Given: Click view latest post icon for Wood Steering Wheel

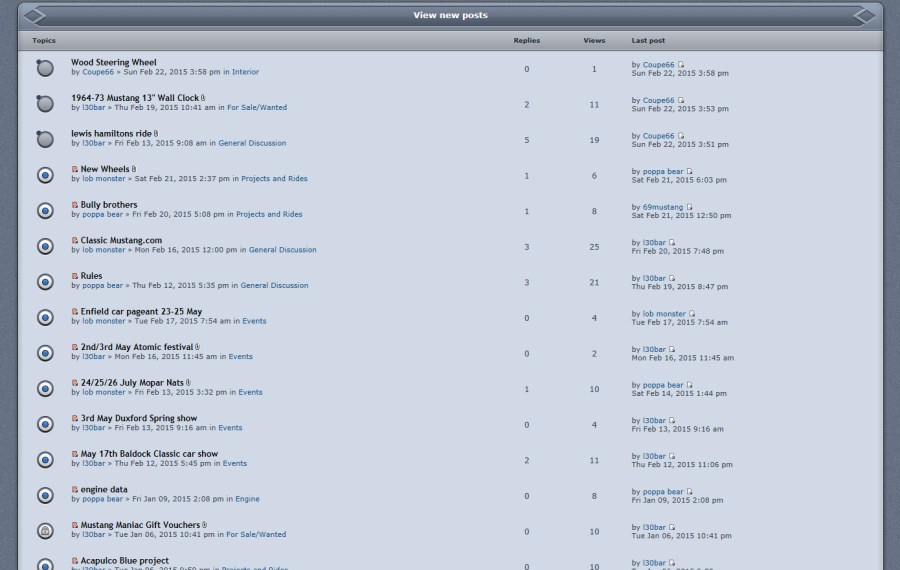Looking at the screenshot, I should (x=681, y=65).
